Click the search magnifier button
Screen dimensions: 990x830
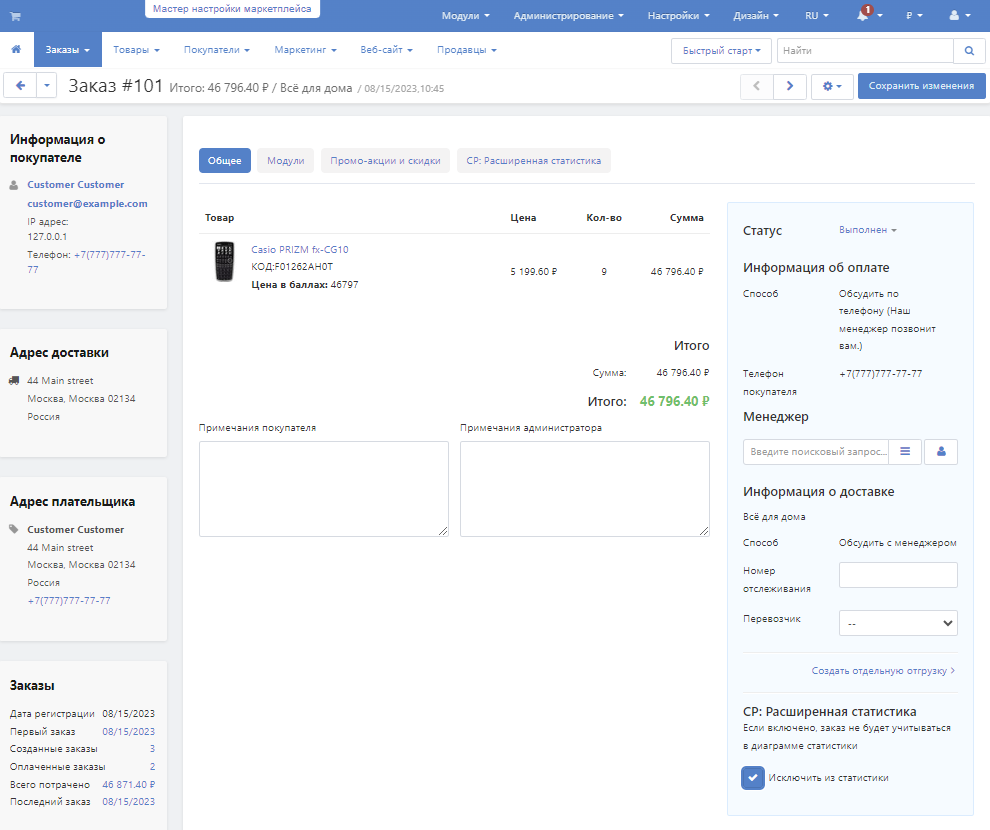coord(969,50)
